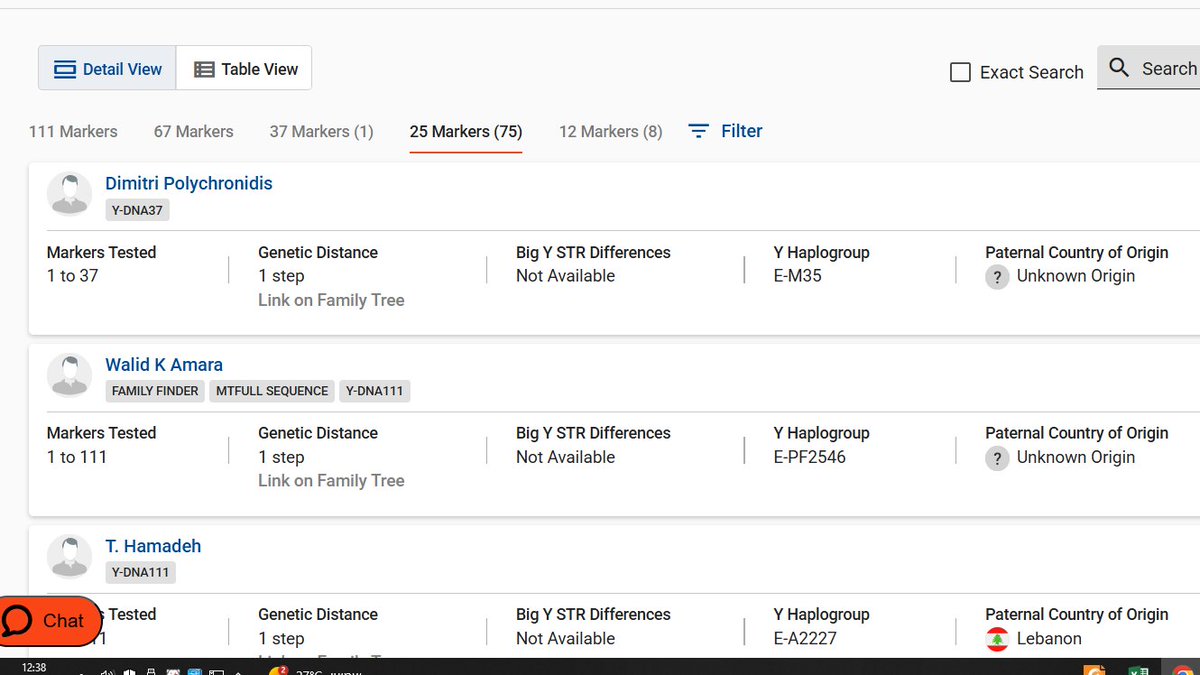The image size is (1200, 675).
Task: Click '1 to 111' markers tested for Walid
Action: point(77,457)
